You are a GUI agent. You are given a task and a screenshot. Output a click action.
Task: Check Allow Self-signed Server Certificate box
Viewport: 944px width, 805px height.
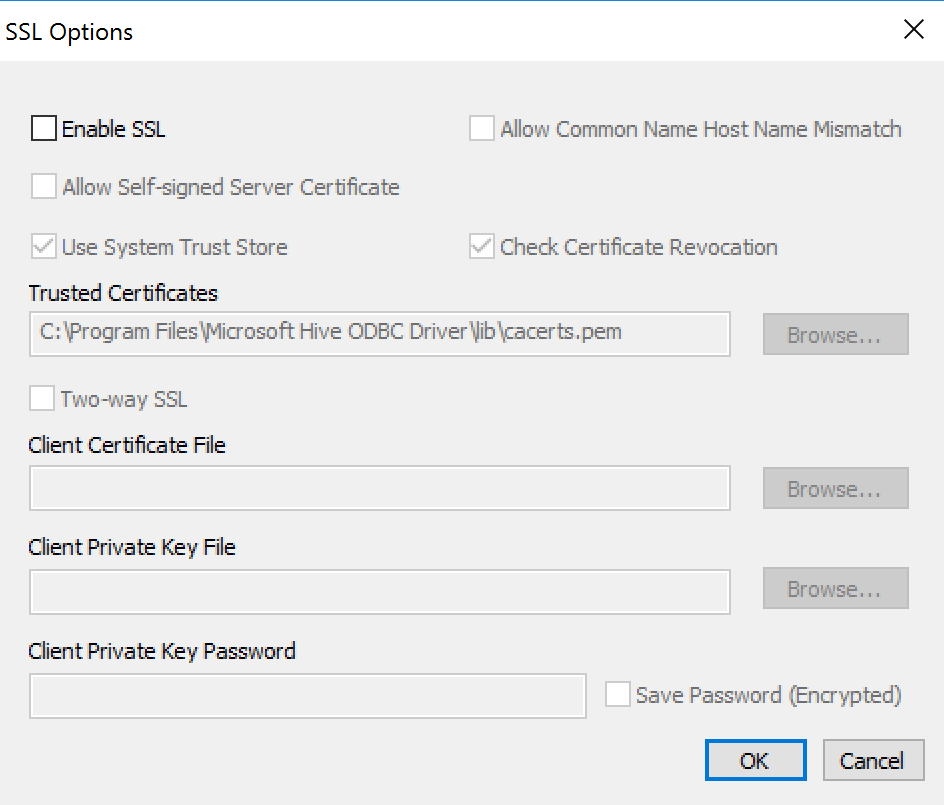44,186
